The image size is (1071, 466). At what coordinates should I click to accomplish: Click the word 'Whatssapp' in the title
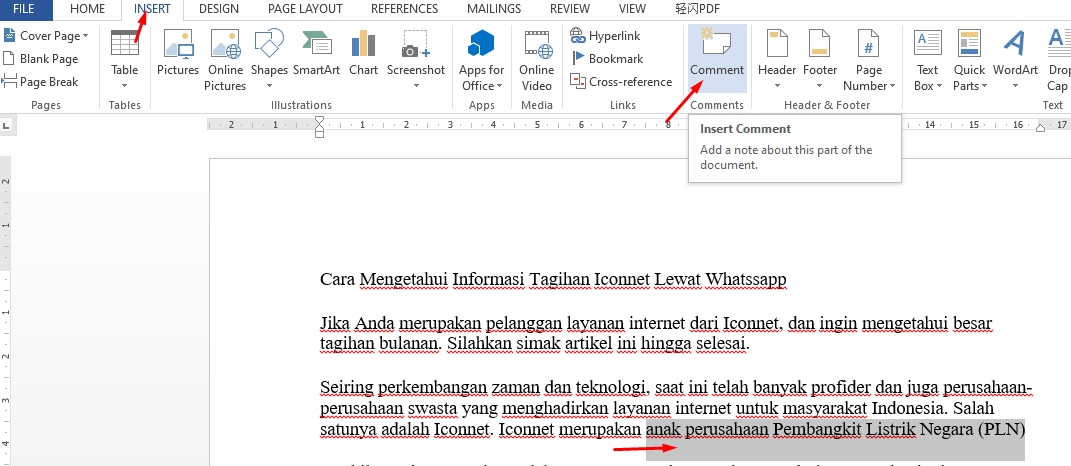pyautogui.click(x=746, y=279)
